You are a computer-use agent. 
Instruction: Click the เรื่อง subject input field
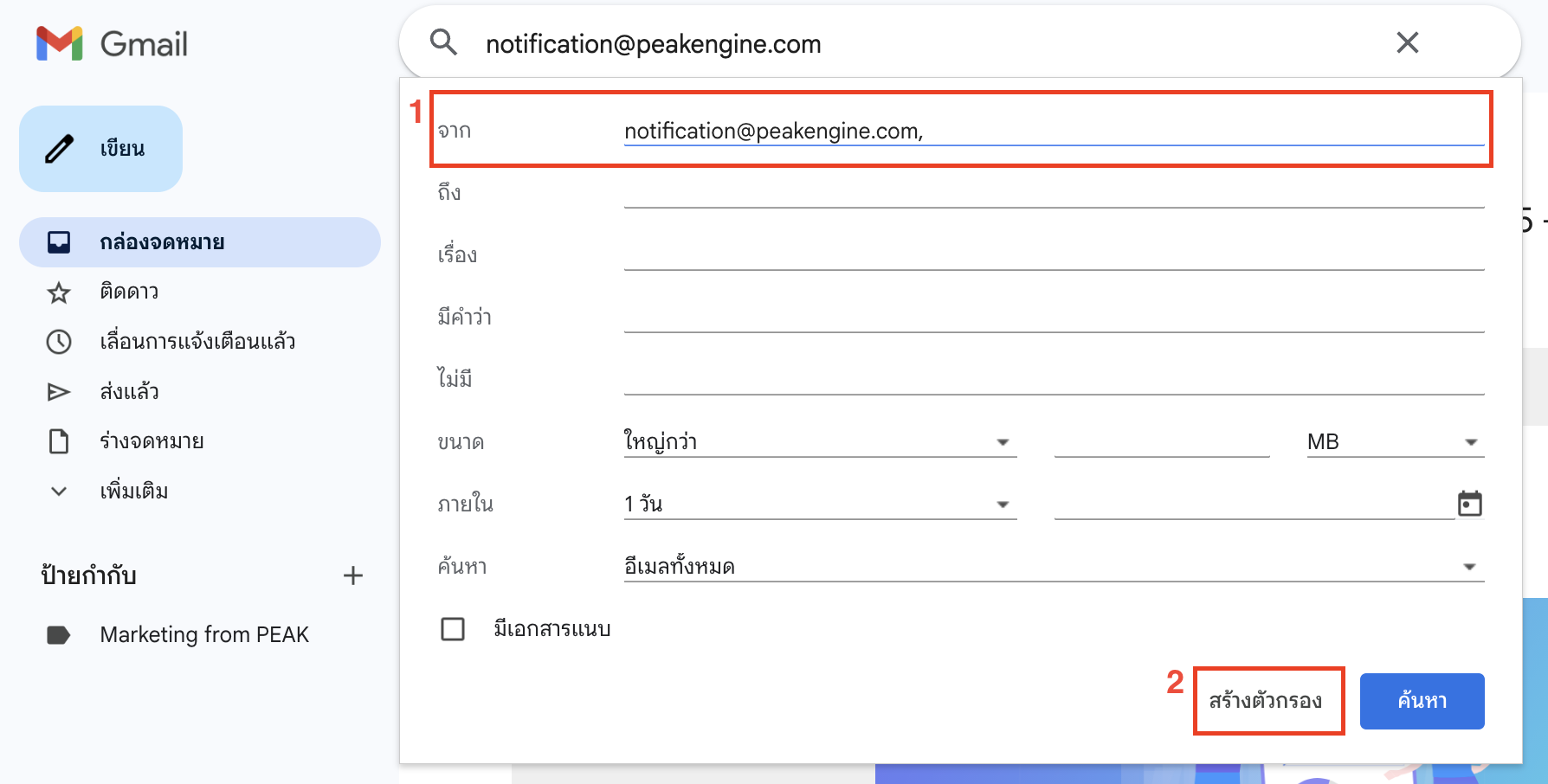(1053, 255)
